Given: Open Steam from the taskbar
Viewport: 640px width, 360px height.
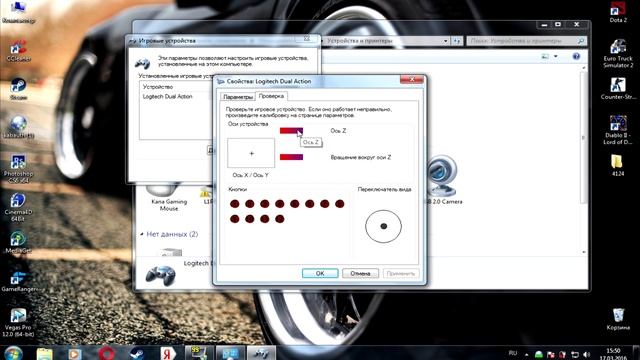Looking at the screenshot, I should (x=136, y=353).
